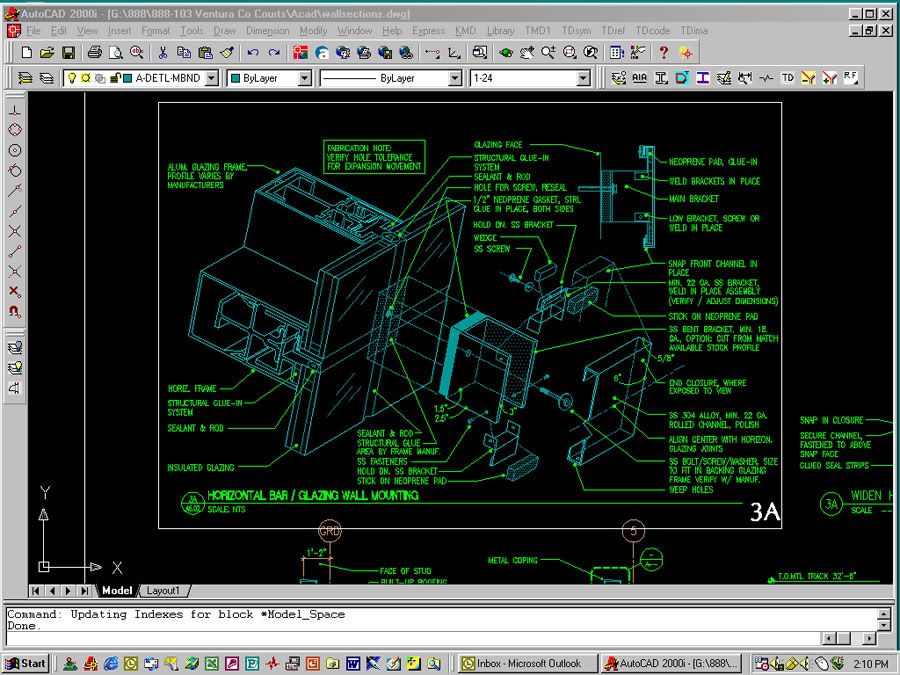This screenshot has height=675, width=900.
Task: Click the command window horizontal scroll right arrow
Action: pyautogui.click(x=868, y=638)
